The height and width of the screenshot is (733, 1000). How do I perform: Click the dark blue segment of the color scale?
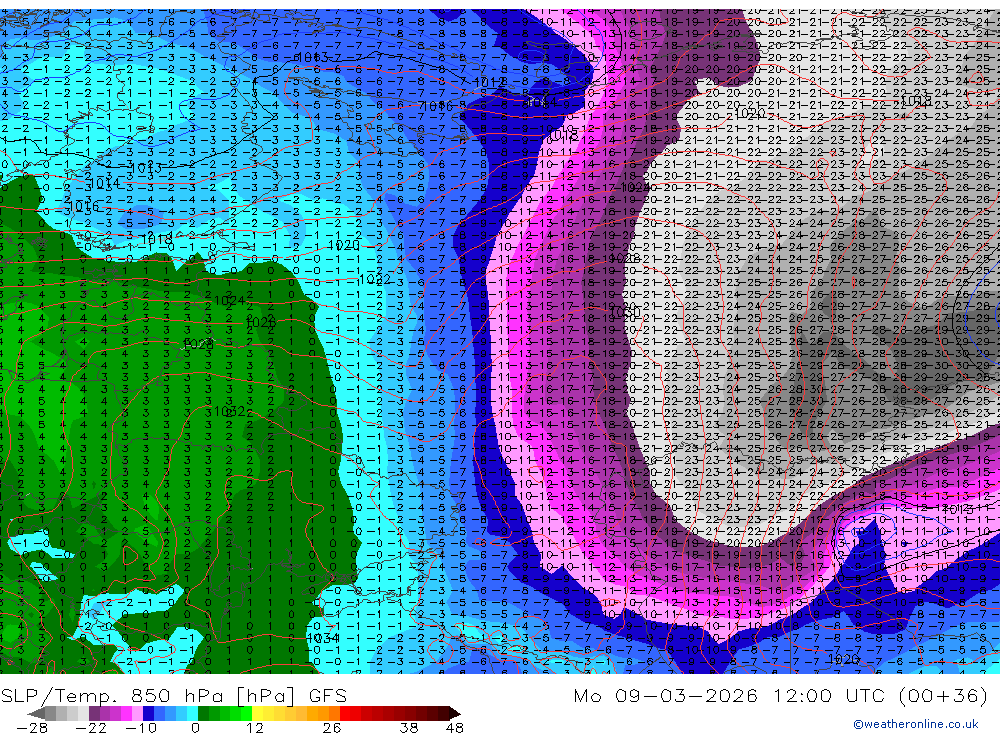pyautogui.click(x=148, y=713)
